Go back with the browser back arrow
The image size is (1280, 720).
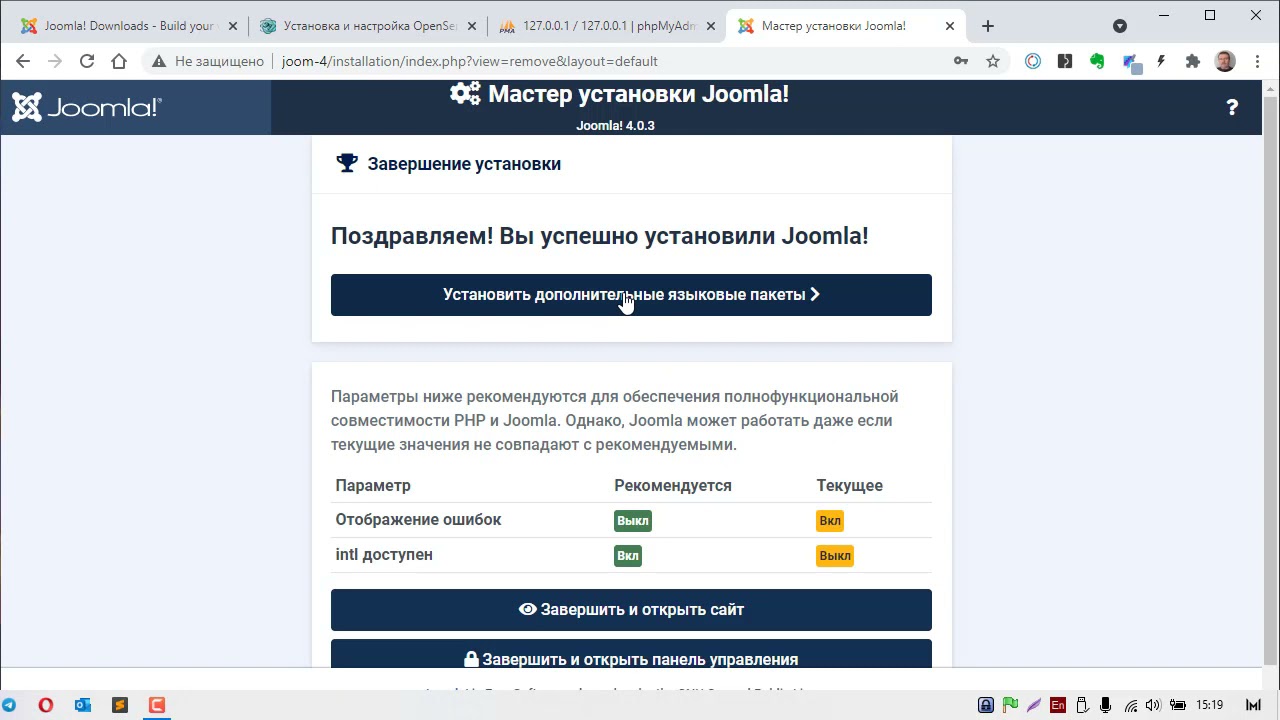pyautogui.click(x=23, y=61)
